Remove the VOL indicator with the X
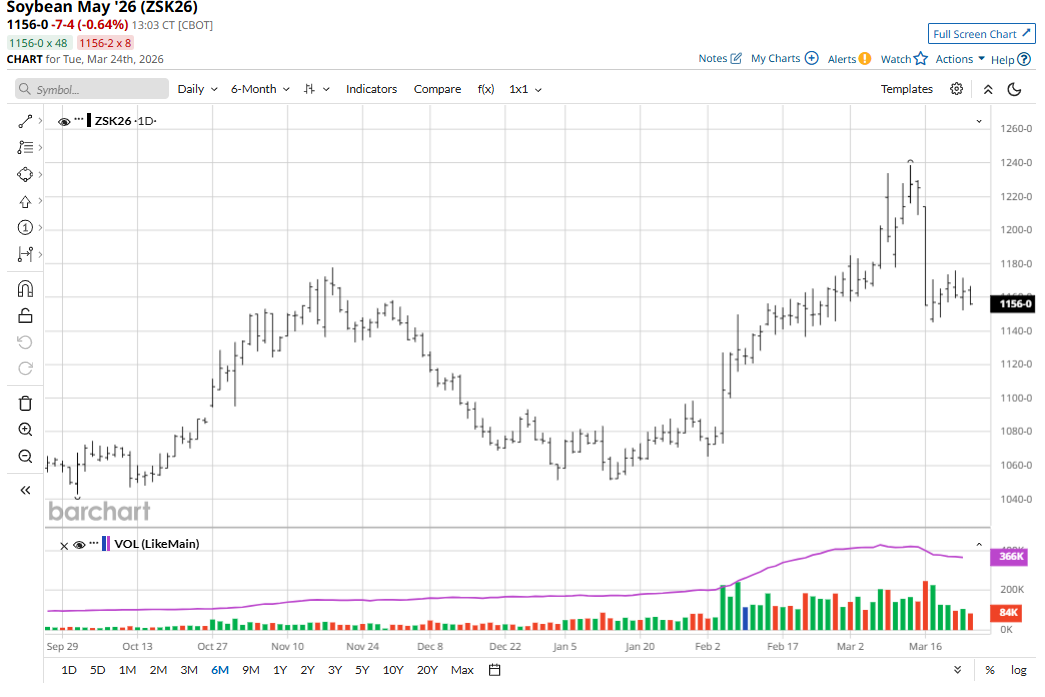1045x697 pixels. [64, 546]
